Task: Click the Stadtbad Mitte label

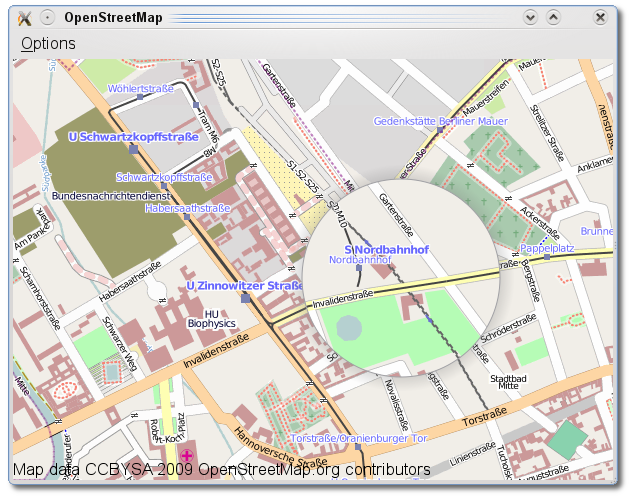Action: click(509, 386)
